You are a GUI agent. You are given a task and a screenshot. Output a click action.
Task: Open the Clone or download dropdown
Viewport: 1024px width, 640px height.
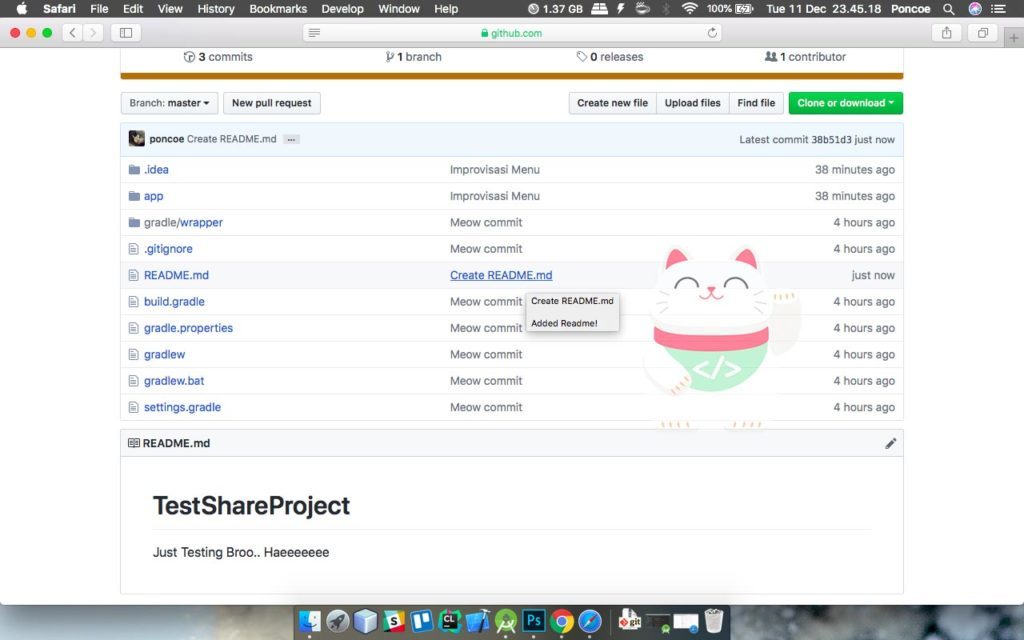[846, 103]
